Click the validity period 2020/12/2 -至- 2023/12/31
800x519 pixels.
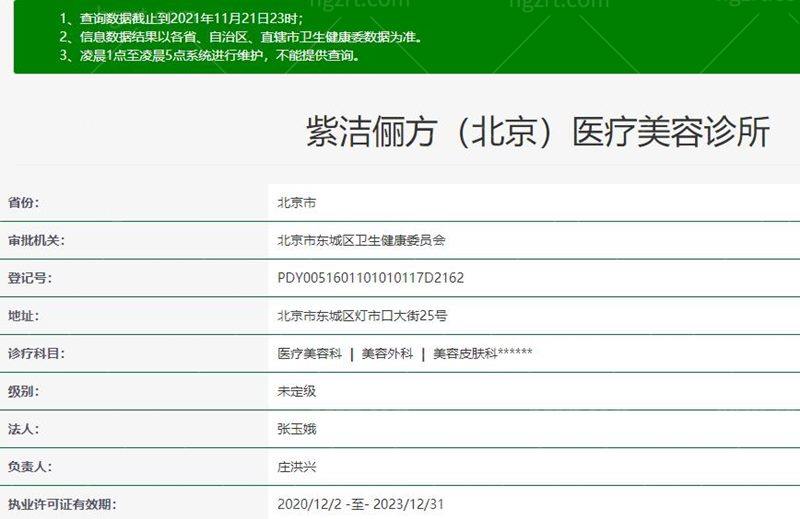(361, 505)
